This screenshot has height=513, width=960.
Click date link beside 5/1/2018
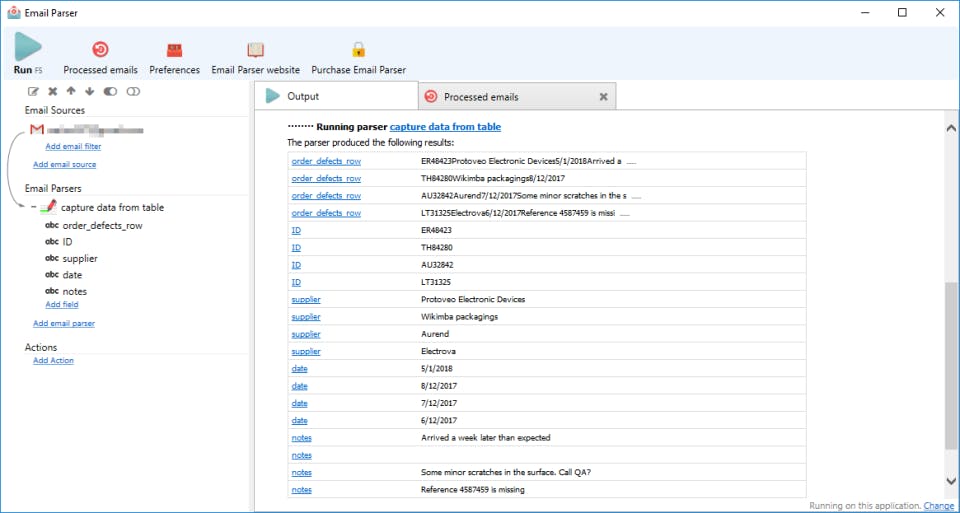point(299,369)
